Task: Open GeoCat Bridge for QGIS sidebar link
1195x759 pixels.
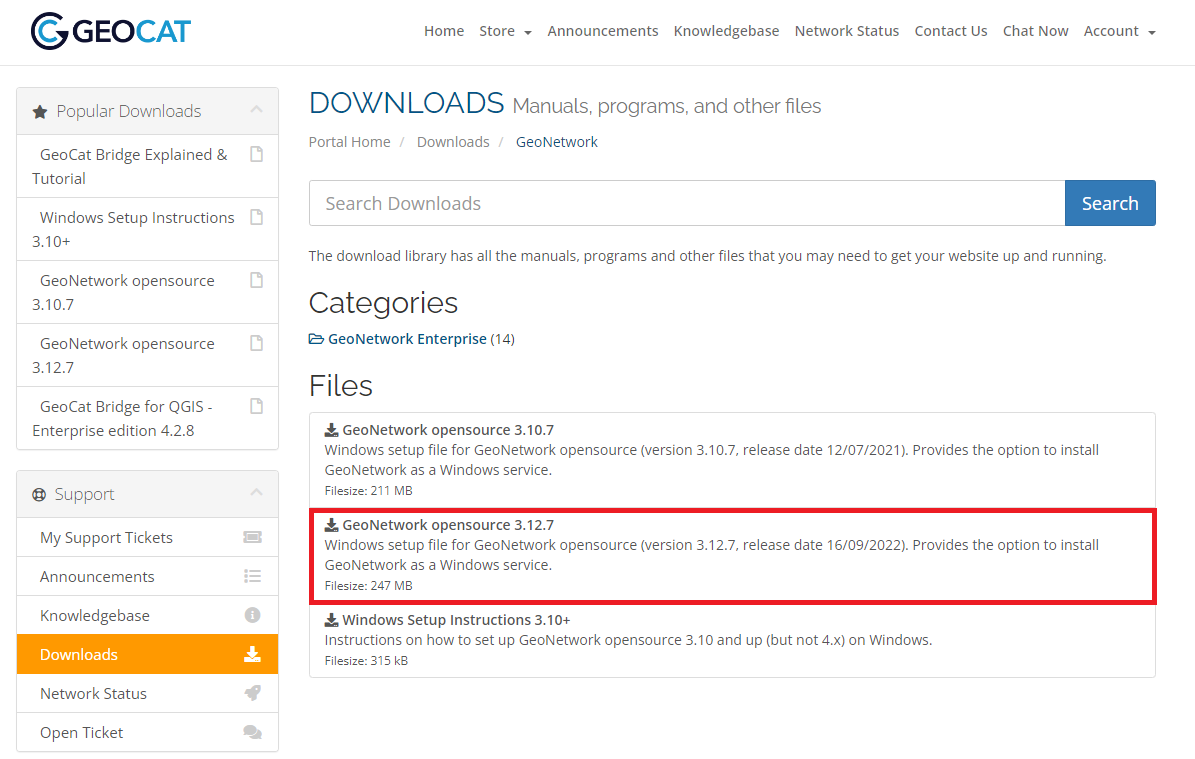Action: pos(148,418)
